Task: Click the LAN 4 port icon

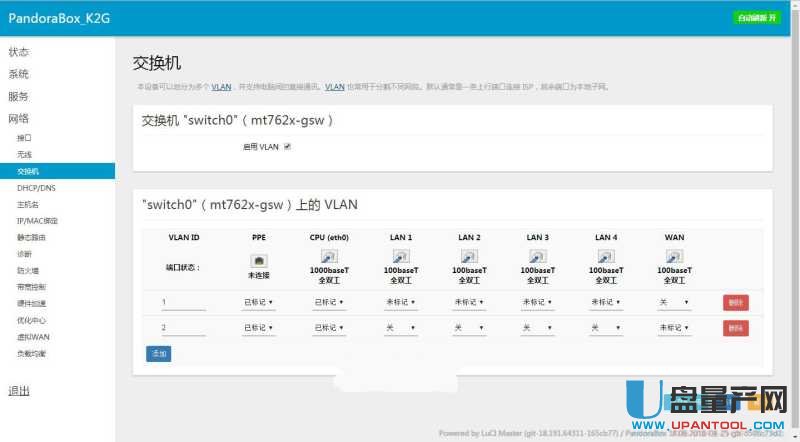Action: [606, 257]
